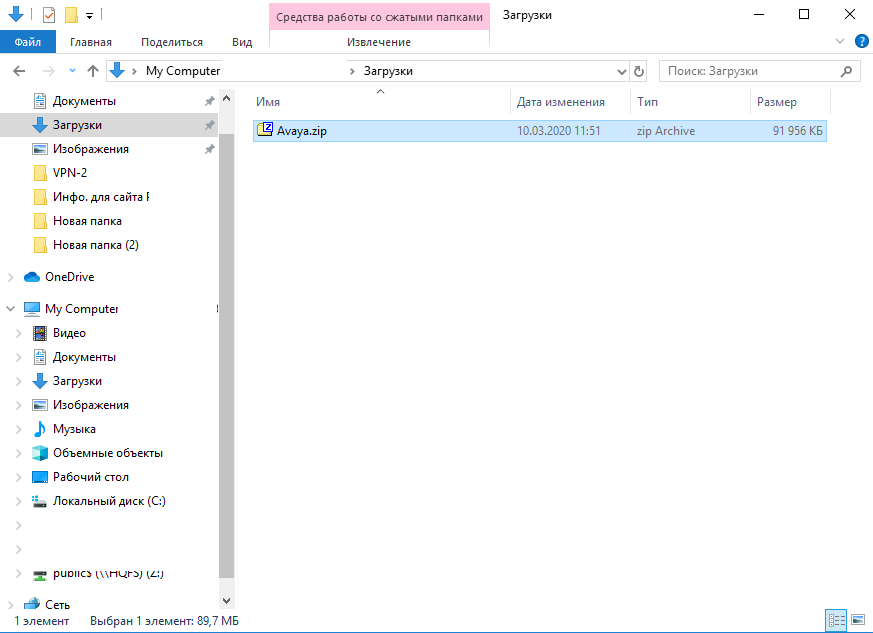Select the Avaya.zip file
This screenshot has height=633, width=873.
[x=540, y=131]
